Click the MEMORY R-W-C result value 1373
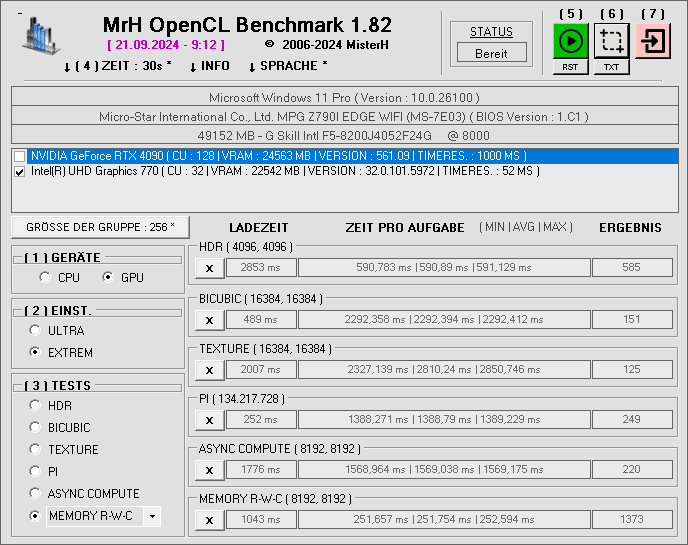Image resolution: width=688 pixels, height=545 pixels. 632,520
